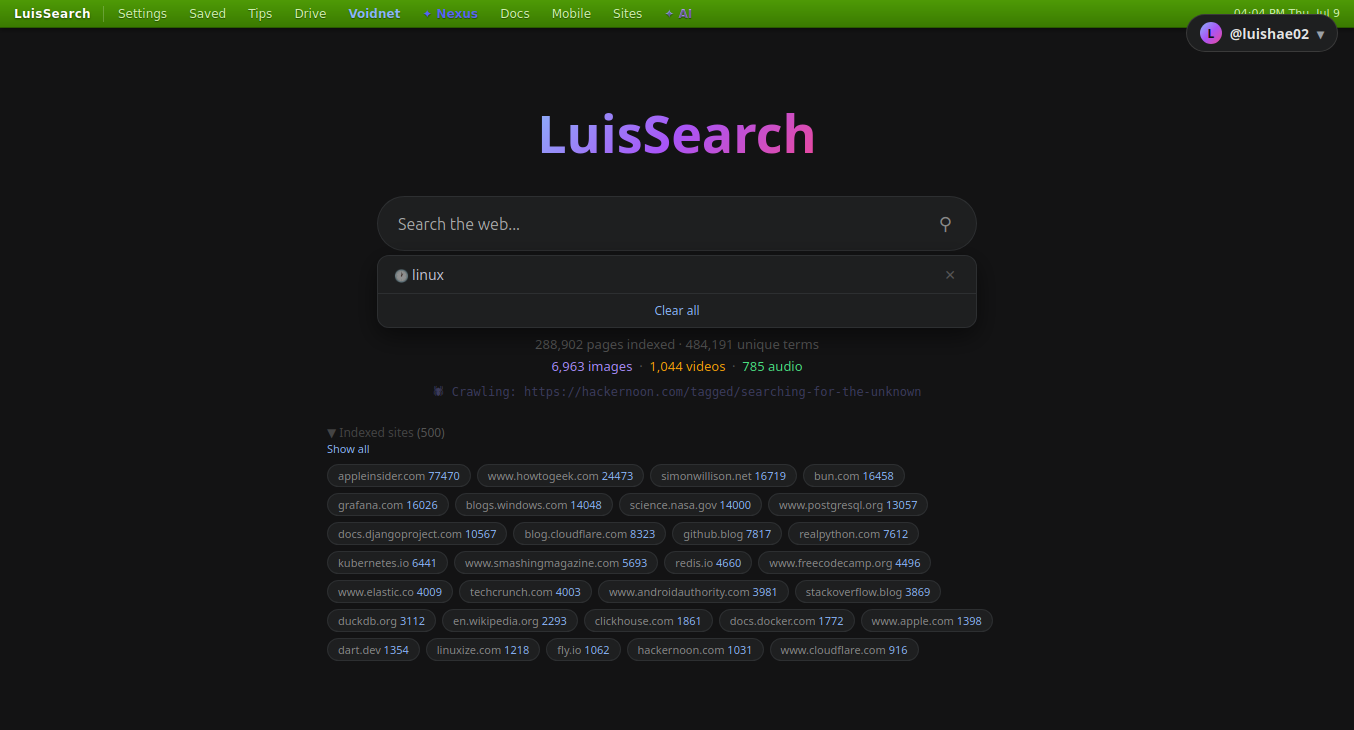Select the stackoverflow.blog 3869 chip
The image size is (1354, 730).
(x=868, y=592)
